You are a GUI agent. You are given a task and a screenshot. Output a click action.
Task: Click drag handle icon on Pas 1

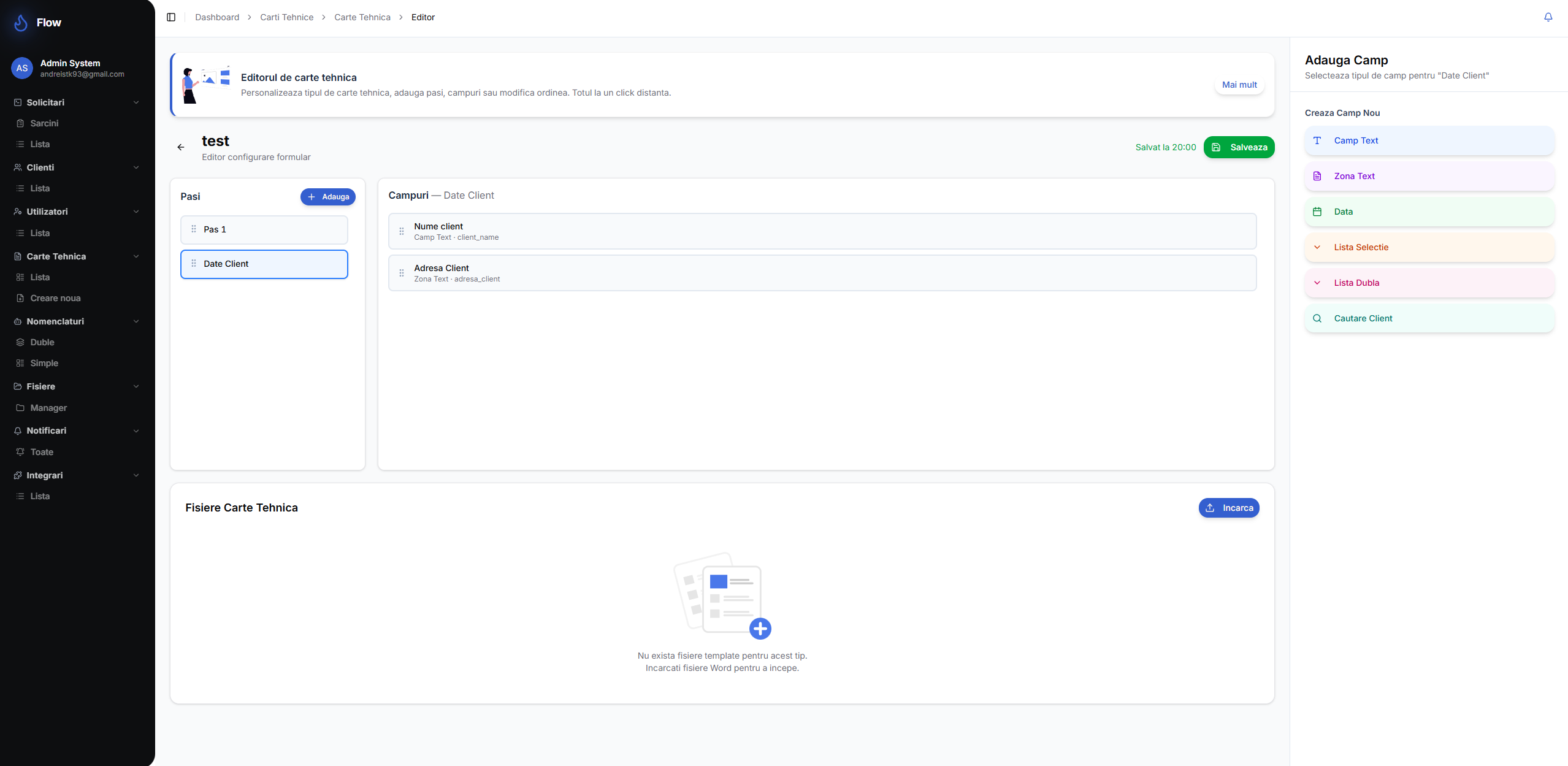pyautogui.click(x=194, y=229)
